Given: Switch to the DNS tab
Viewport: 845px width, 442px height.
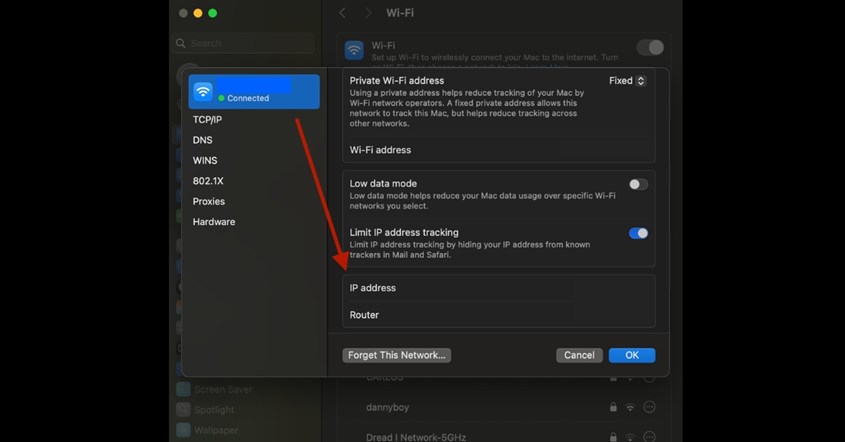Looking at the screenshot, I should pyautogui.click(x=203, y=140).
